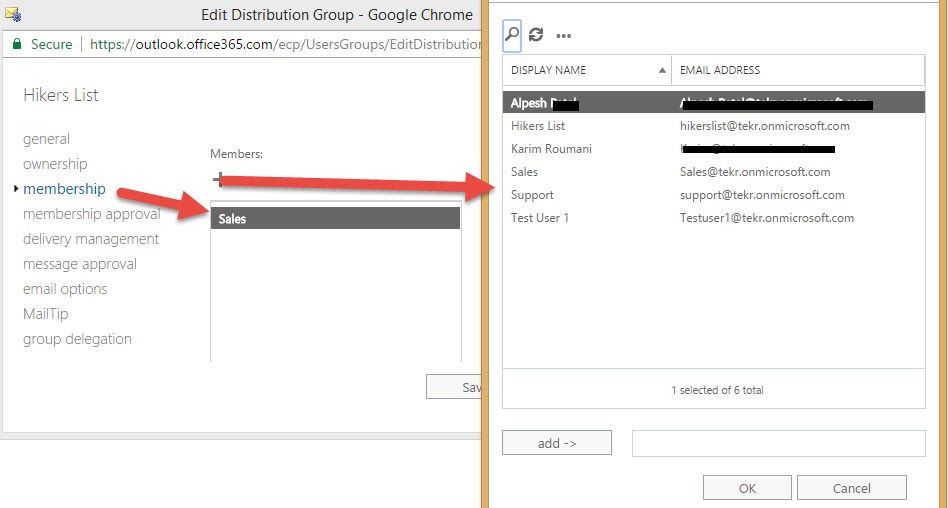Open the message approval section
948x508 pixels.
coord(80,264)
